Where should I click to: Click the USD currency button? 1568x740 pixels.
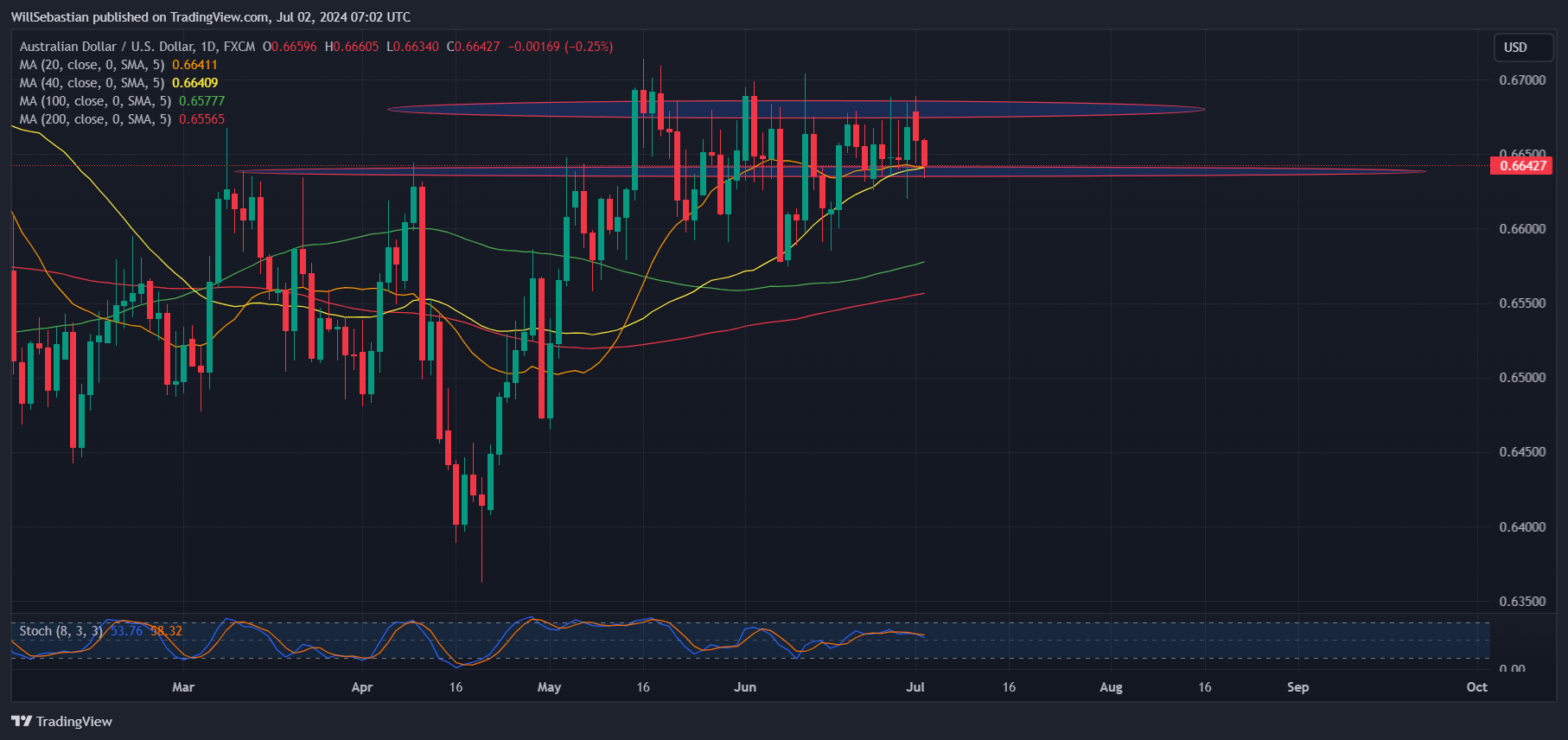1524,48
